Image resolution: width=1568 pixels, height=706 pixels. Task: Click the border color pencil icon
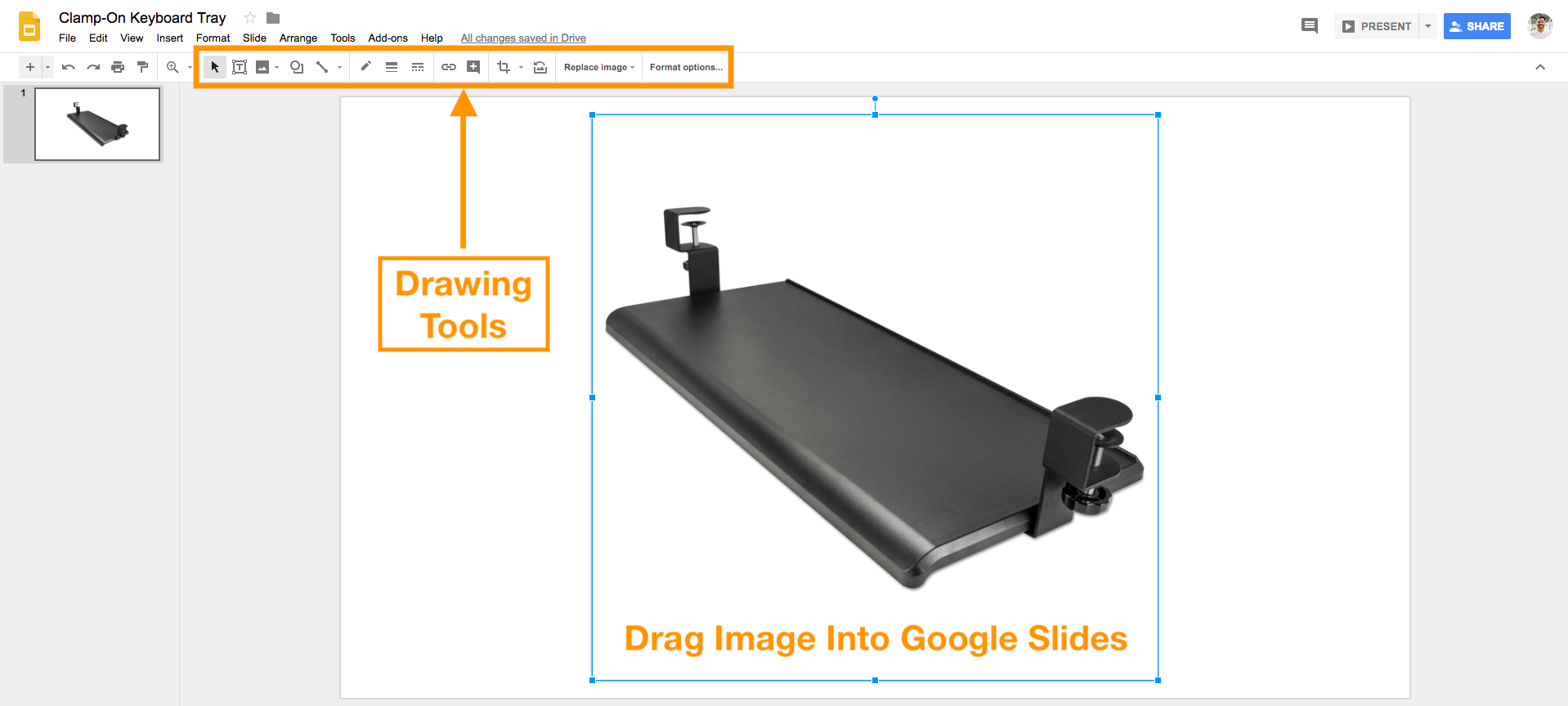pyautogui.click(x=366, y=66)
